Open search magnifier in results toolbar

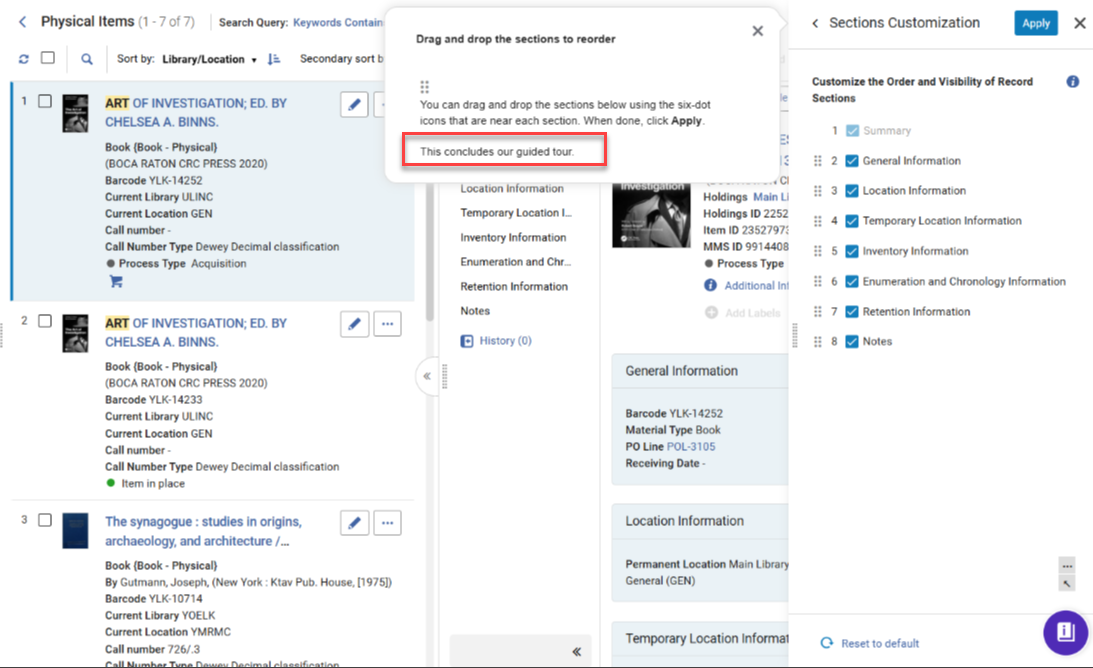coord(86,59)
